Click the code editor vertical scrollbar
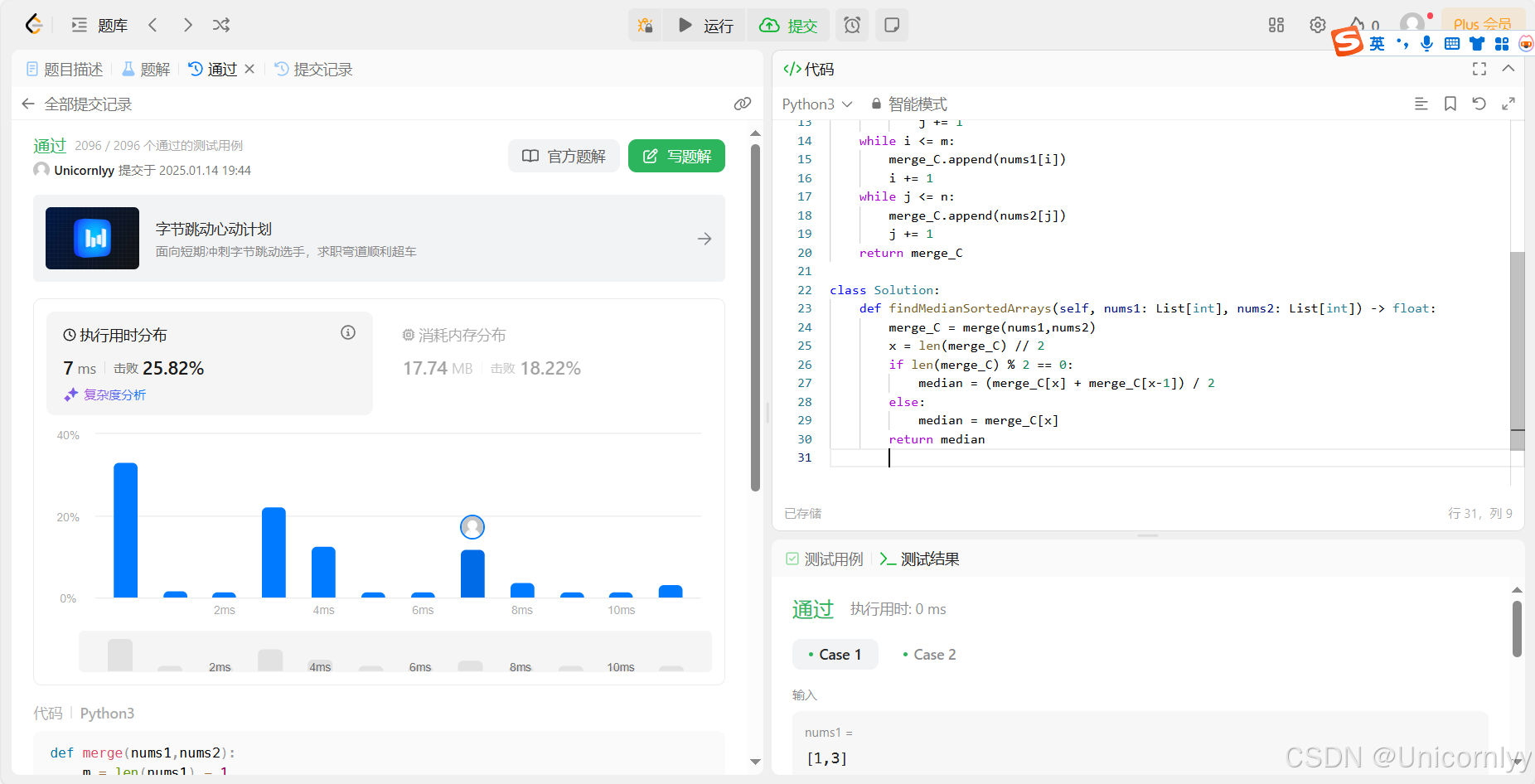The width and height of the screenshot is (1535, 784). click(1517, 351)
